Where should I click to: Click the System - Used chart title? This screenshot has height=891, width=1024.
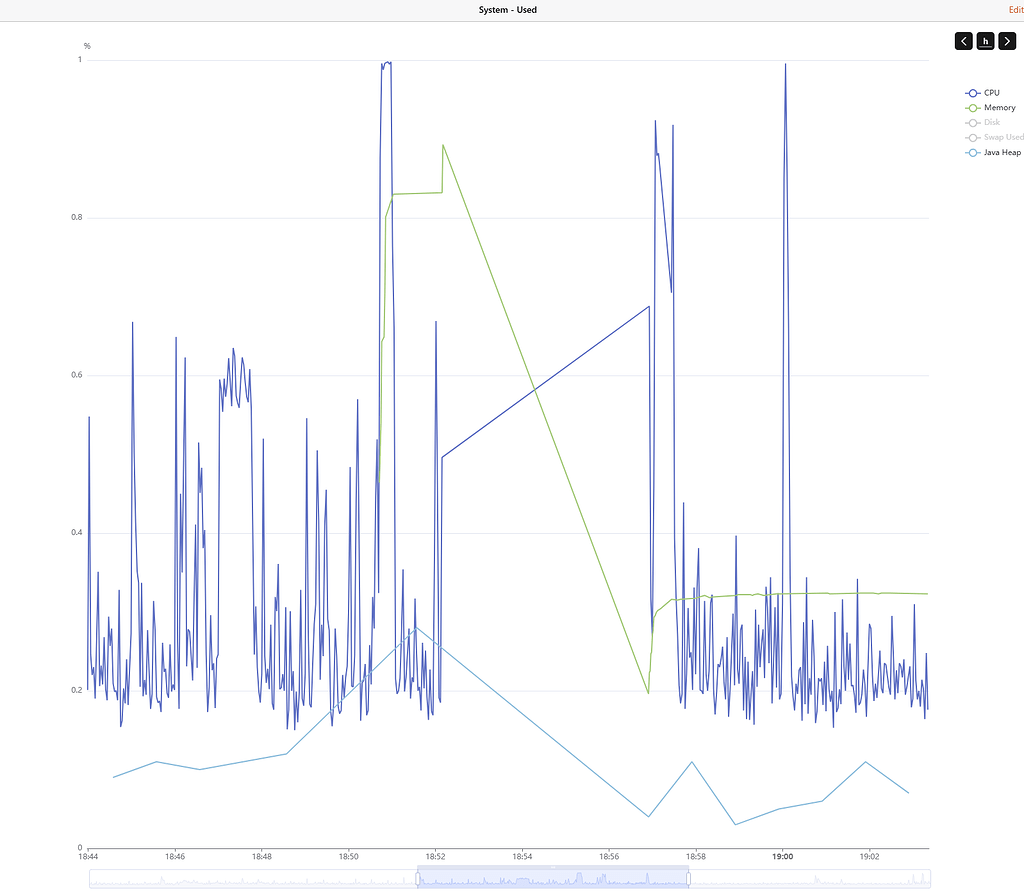coord(508,10)
